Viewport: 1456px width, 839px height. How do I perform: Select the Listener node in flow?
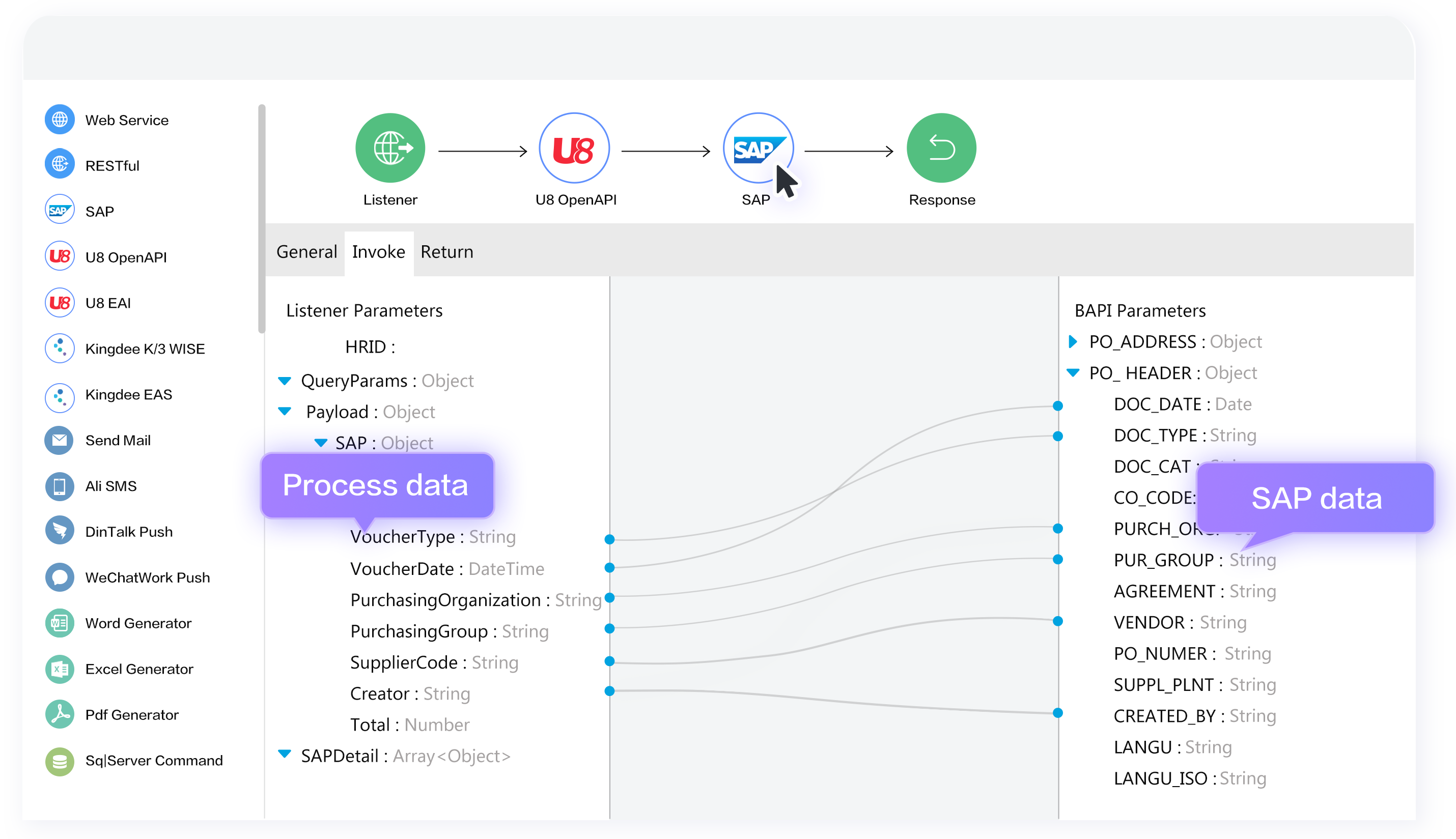(390, 148)
